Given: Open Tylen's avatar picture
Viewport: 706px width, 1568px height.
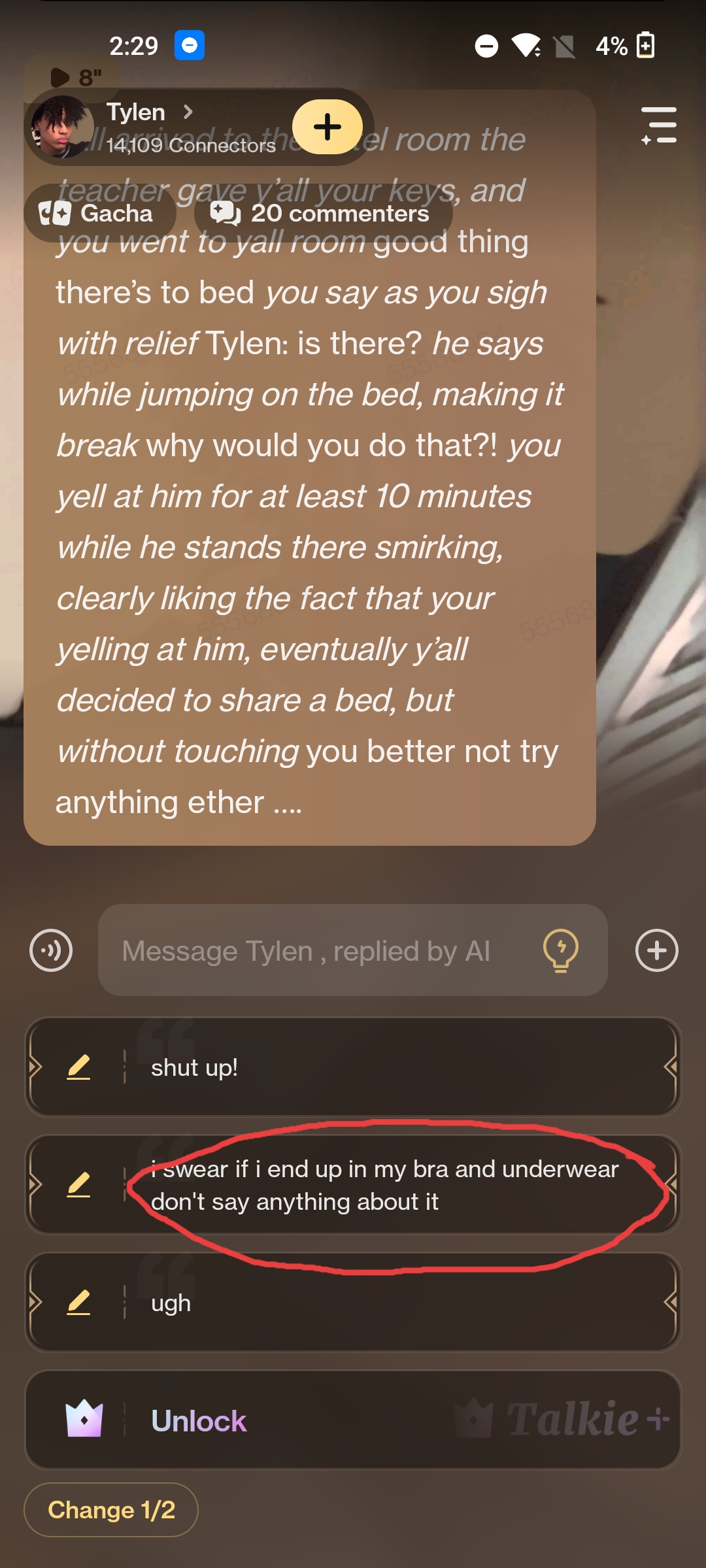Looking at the screenshot, I should tap(61, 127).
